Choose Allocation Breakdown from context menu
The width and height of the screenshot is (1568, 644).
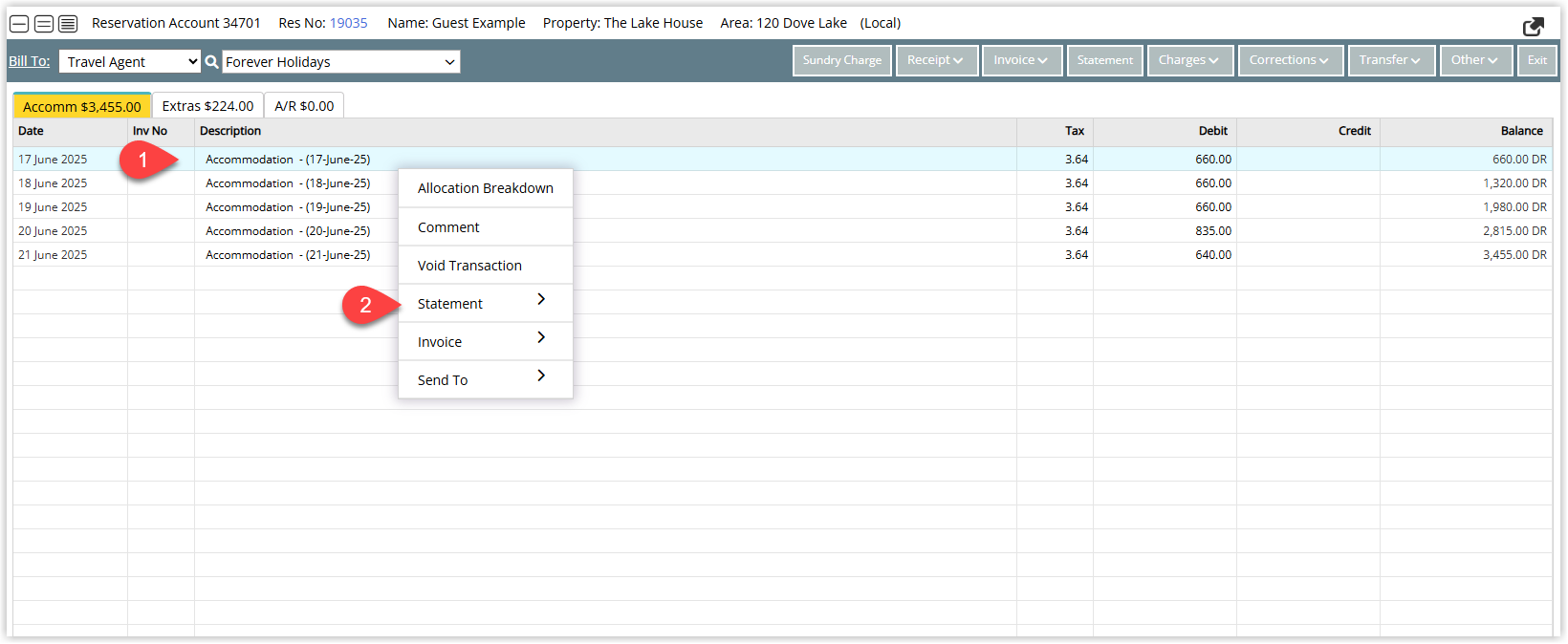point(486,188)
